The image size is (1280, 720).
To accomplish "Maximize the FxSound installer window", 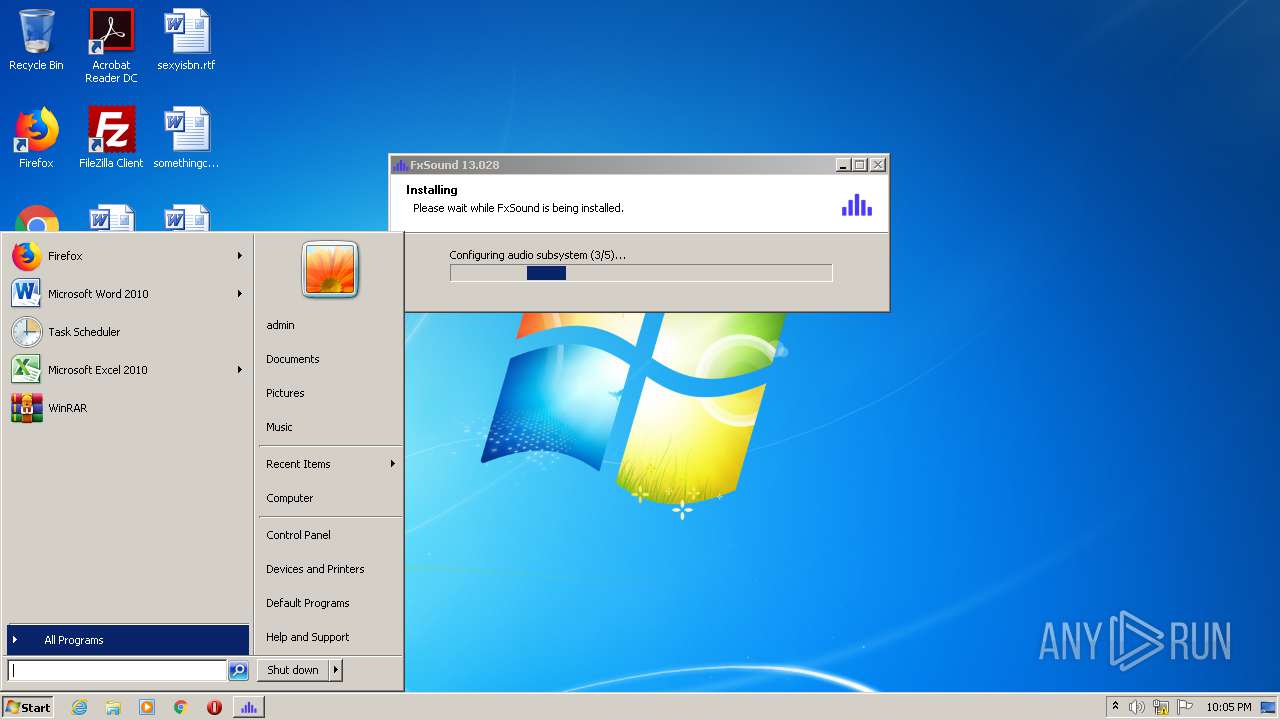I will [860, 165].
